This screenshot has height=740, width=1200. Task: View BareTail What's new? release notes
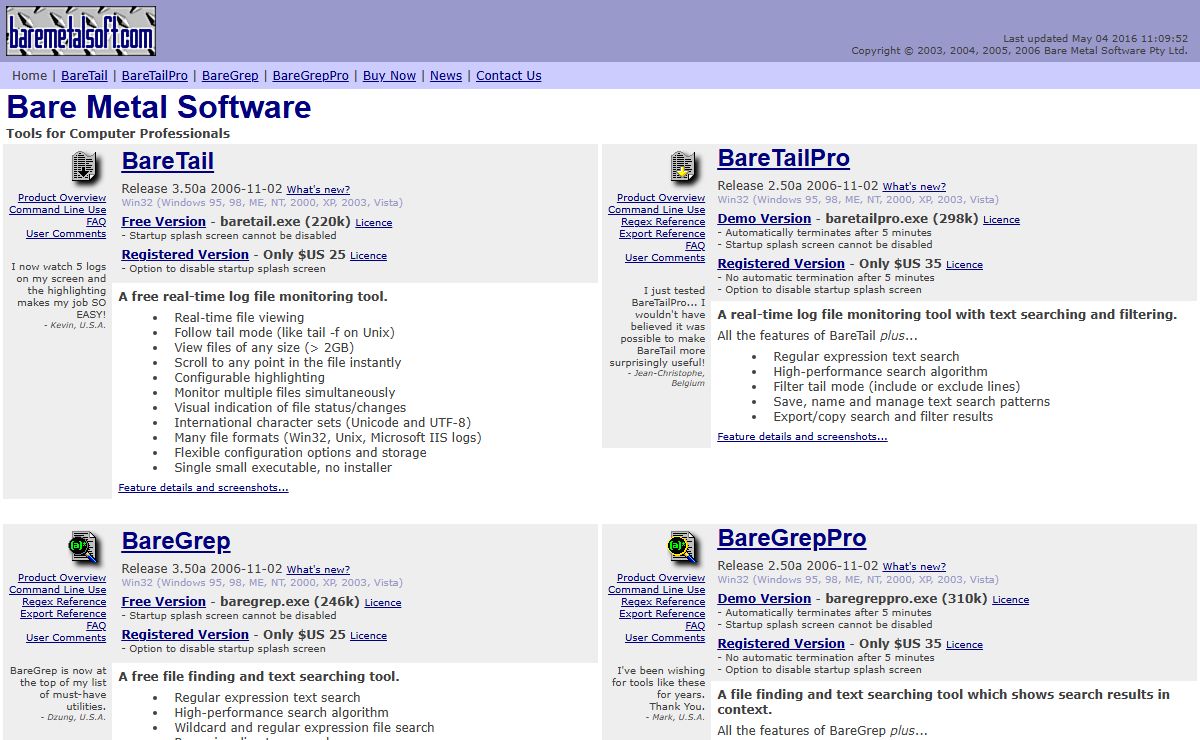pyautogui.click(x=318, y=190)
